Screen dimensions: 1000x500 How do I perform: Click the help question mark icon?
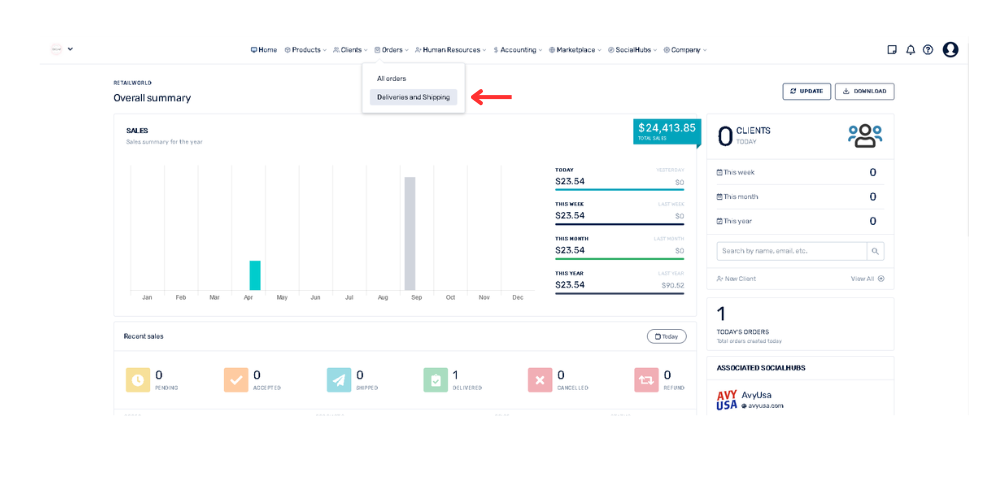(928, 50)
